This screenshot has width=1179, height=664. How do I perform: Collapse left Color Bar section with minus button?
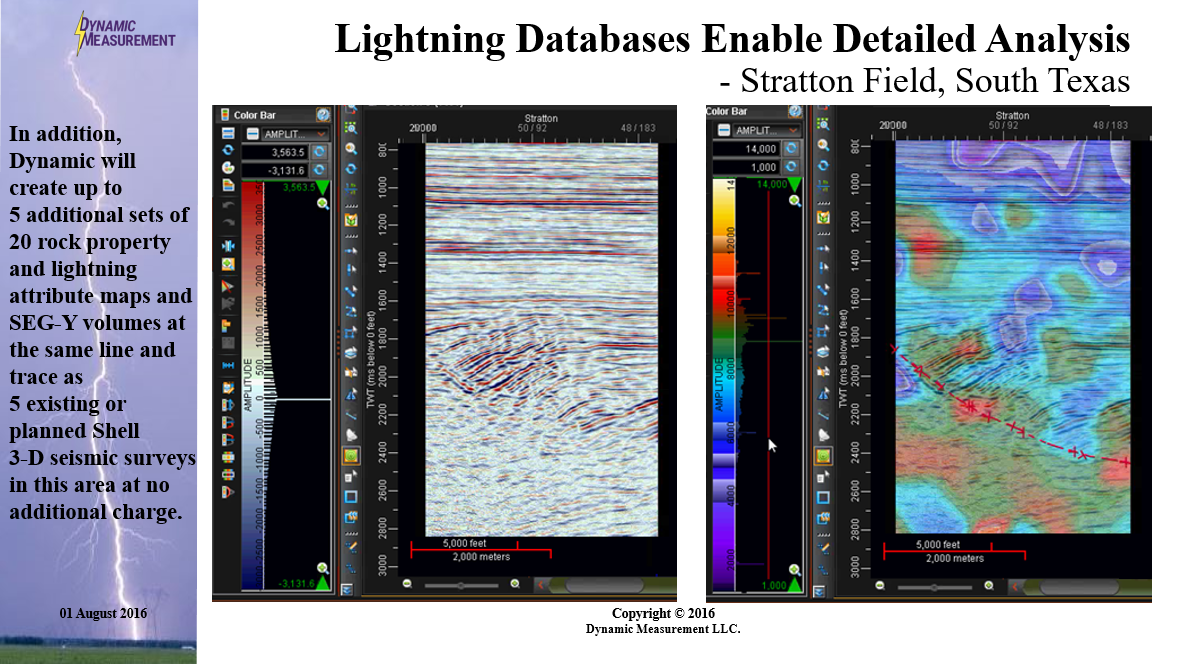(253, 134)
